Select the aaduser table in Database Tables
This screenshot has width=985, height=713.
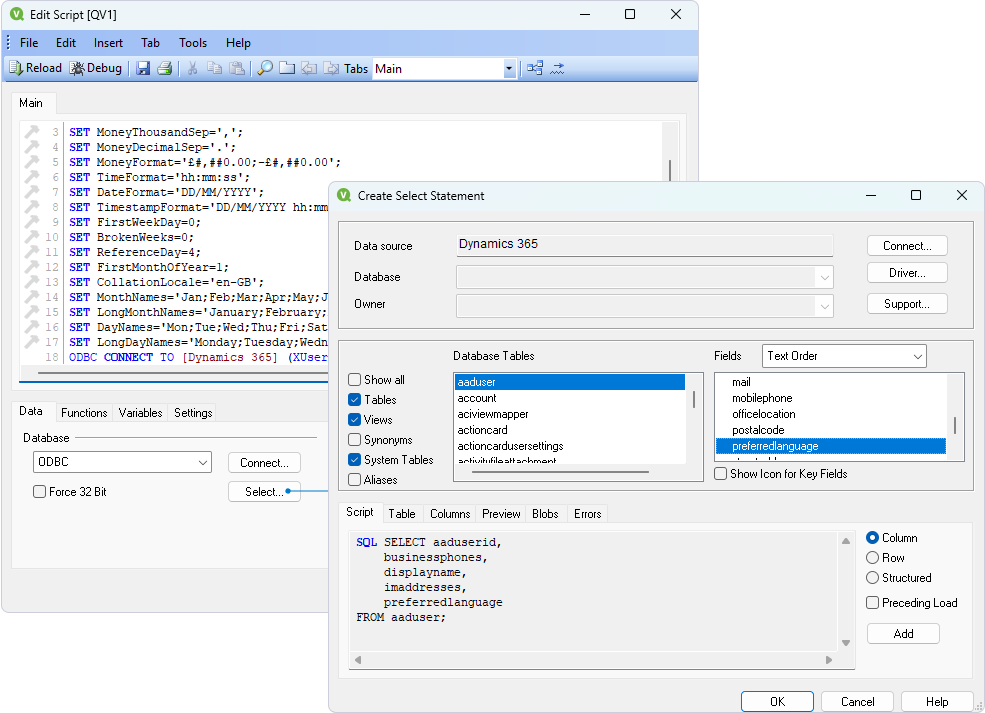point(569,381)
